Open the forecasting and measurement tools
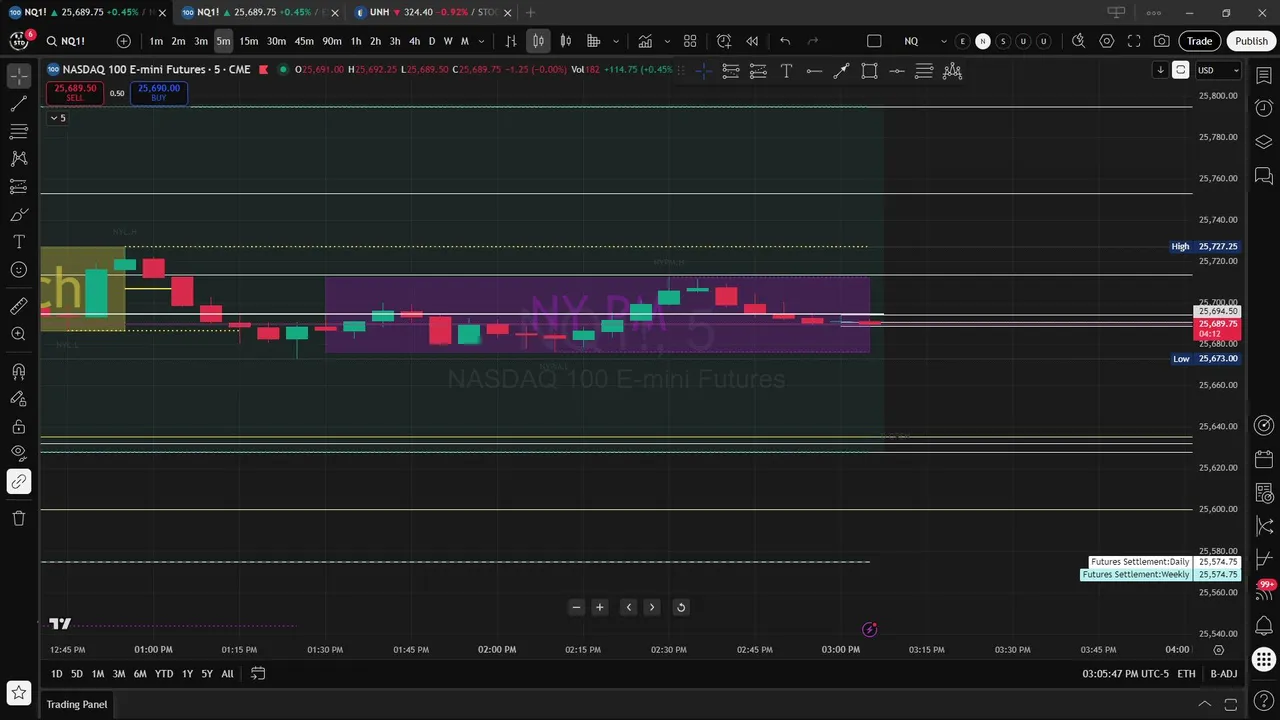The width and height of the screenshot is (1280, 720). coord(18,186)
